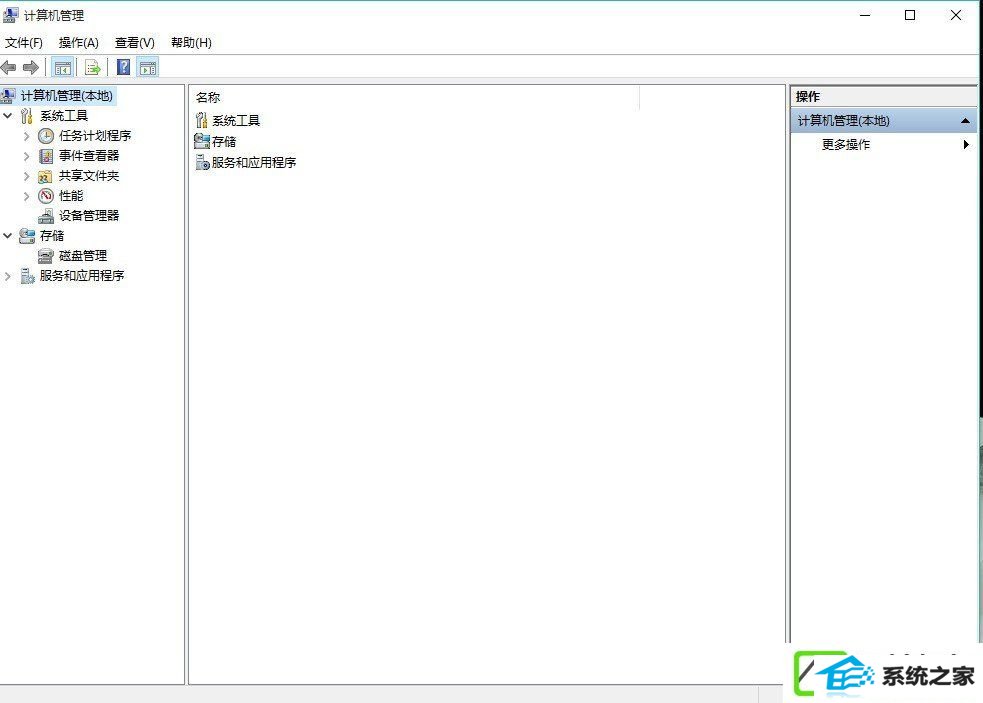Open the 文件(F) menu

point(24,43)
